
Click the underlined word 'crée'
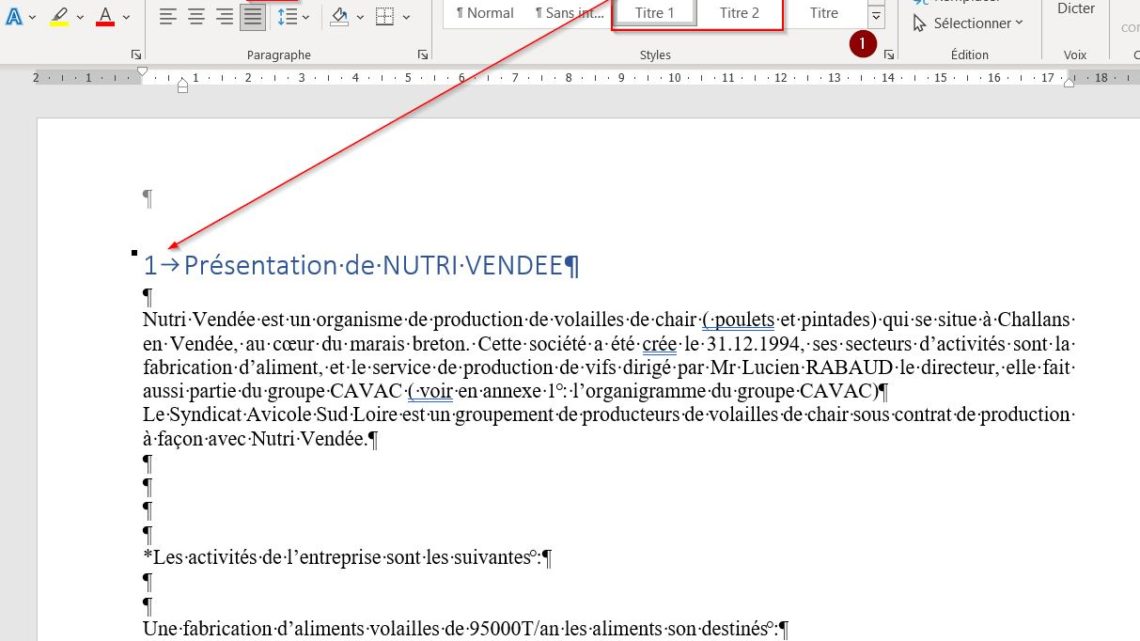tap(659, 344)
